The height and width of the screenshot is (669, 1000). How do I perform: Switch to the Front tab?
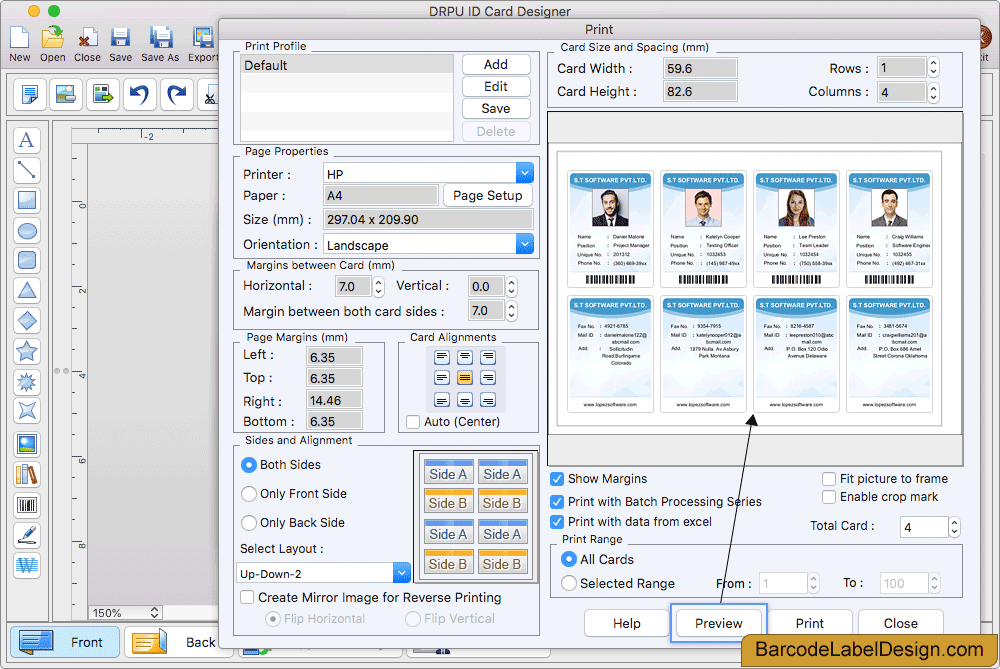pyautogui.click(x=64, y=642)
